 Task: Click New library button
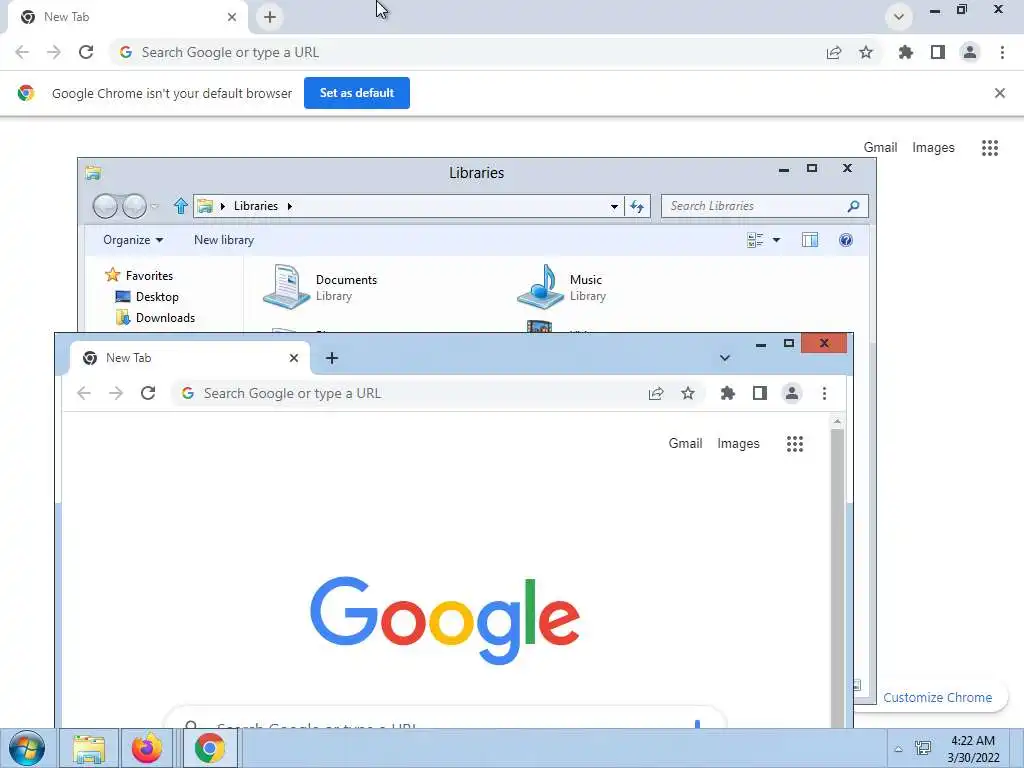pos(224,240)
